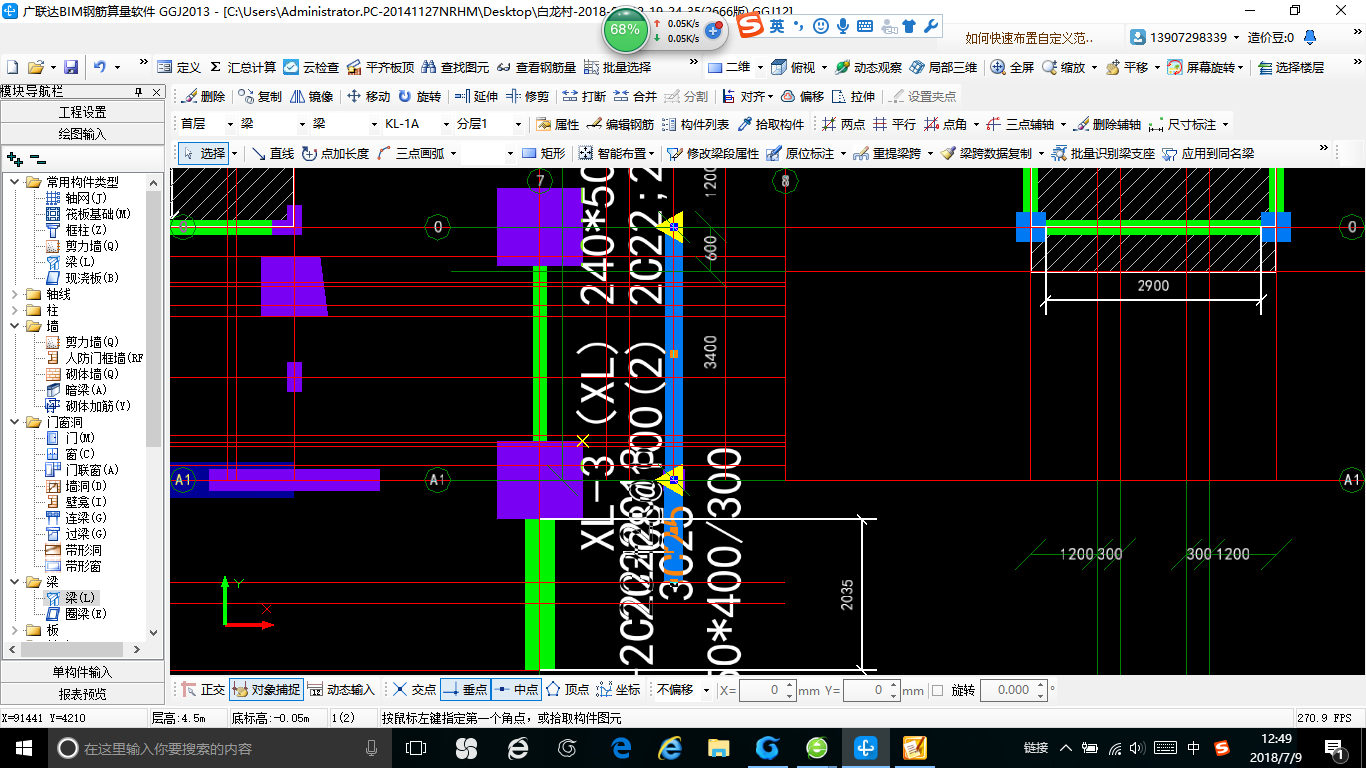Click 旋转 rotate tool
The width and height of the screenshot is (1366, 768).
(x=419, y=96)
